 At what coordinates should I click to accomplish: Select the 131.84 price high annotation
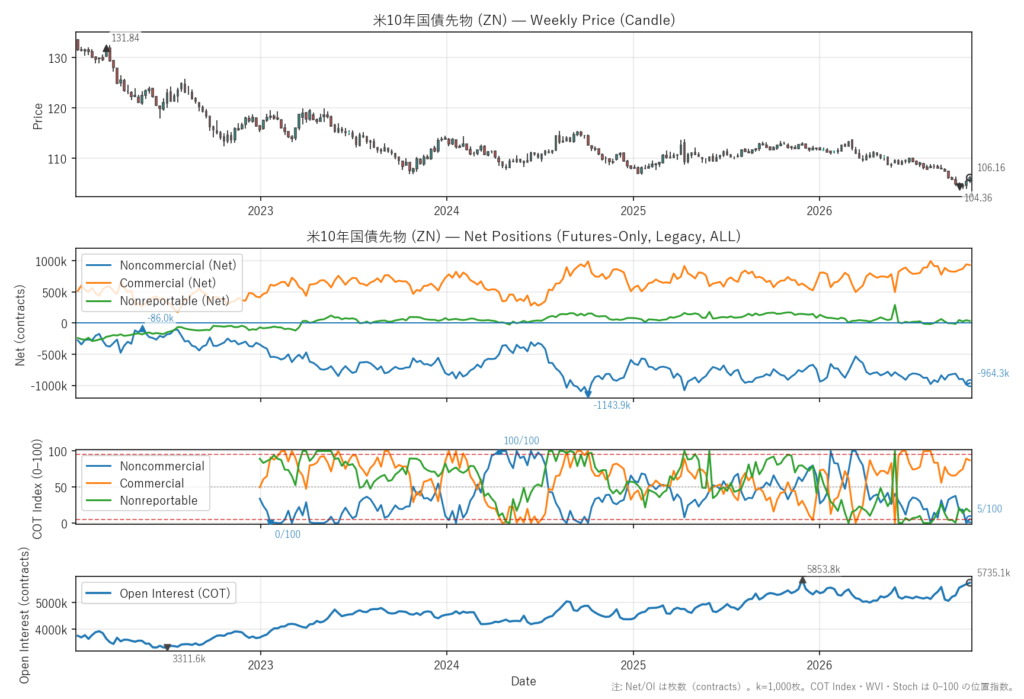[x=125, y=38]
